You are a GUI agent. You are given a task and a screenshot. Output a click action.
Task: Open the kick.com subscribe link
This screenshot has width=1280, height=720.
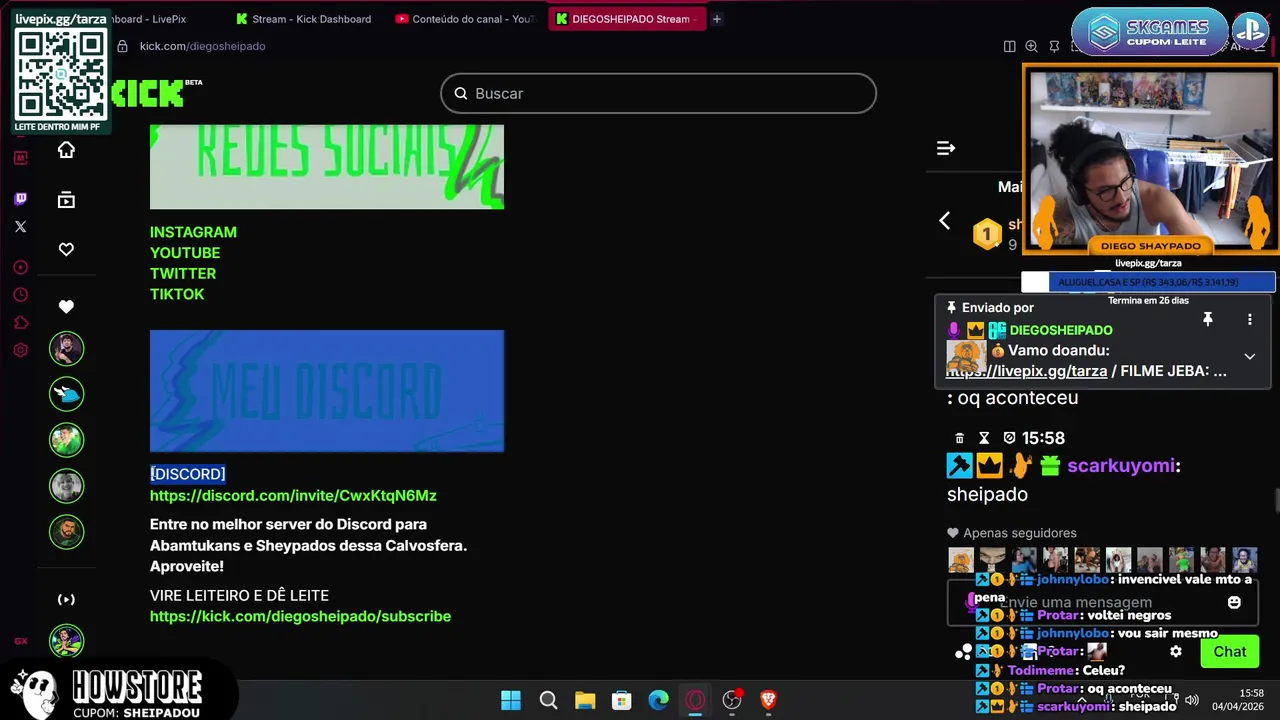coord(300,617)
